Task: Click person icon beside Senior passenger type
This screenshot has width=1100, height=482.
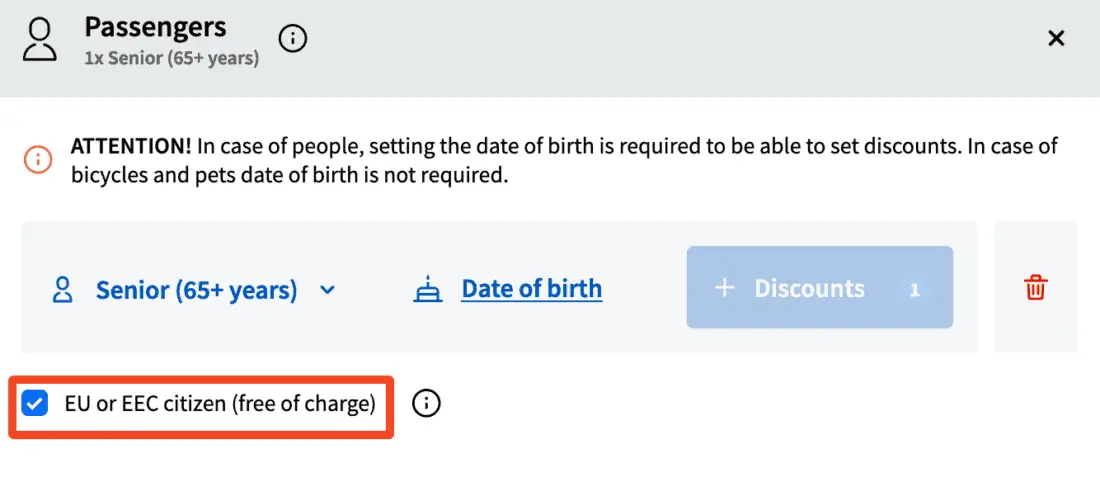Action: 63,290
